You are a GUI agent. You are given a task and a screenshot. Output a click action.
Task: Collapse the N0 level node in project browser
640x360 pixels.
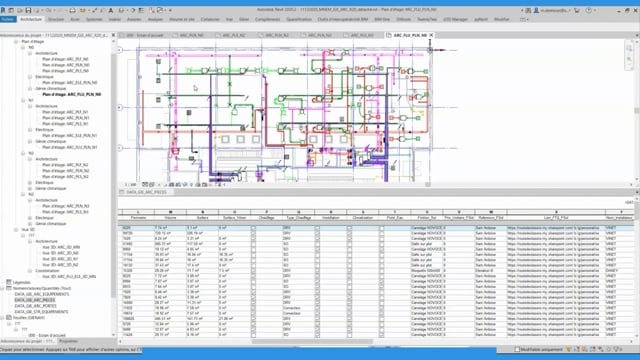coord(23,47)
